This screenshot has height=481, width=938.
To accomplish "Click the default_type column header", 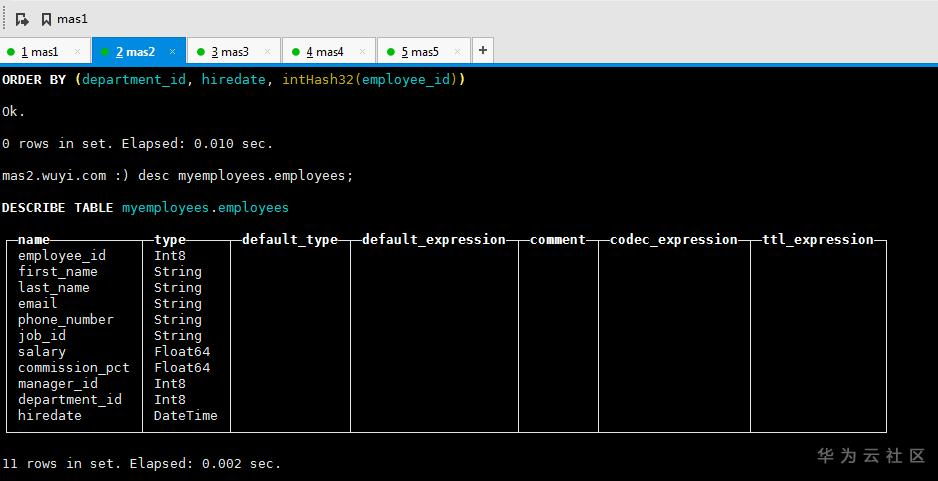I will (x=290, y=239).
